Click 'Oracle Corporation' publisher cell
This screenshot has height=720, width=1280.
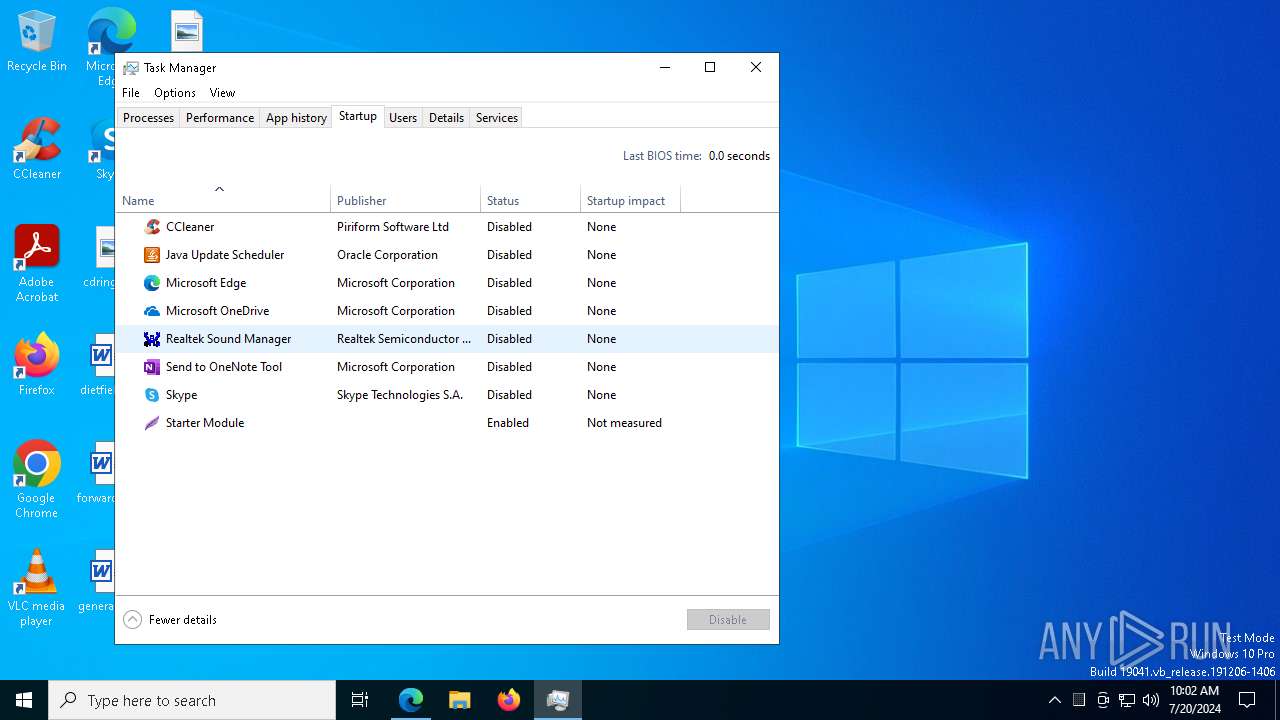click(387, 255)
